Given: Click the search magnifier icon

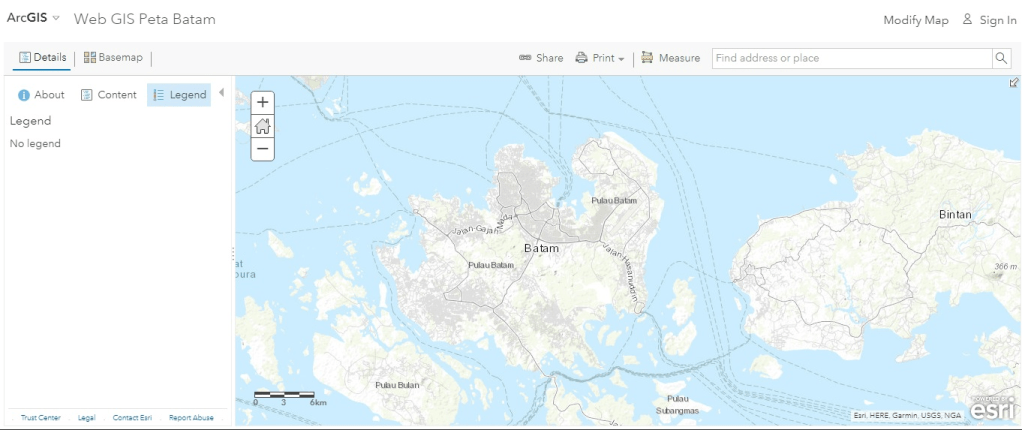Looking at the screenshot, I should 1001,58.
